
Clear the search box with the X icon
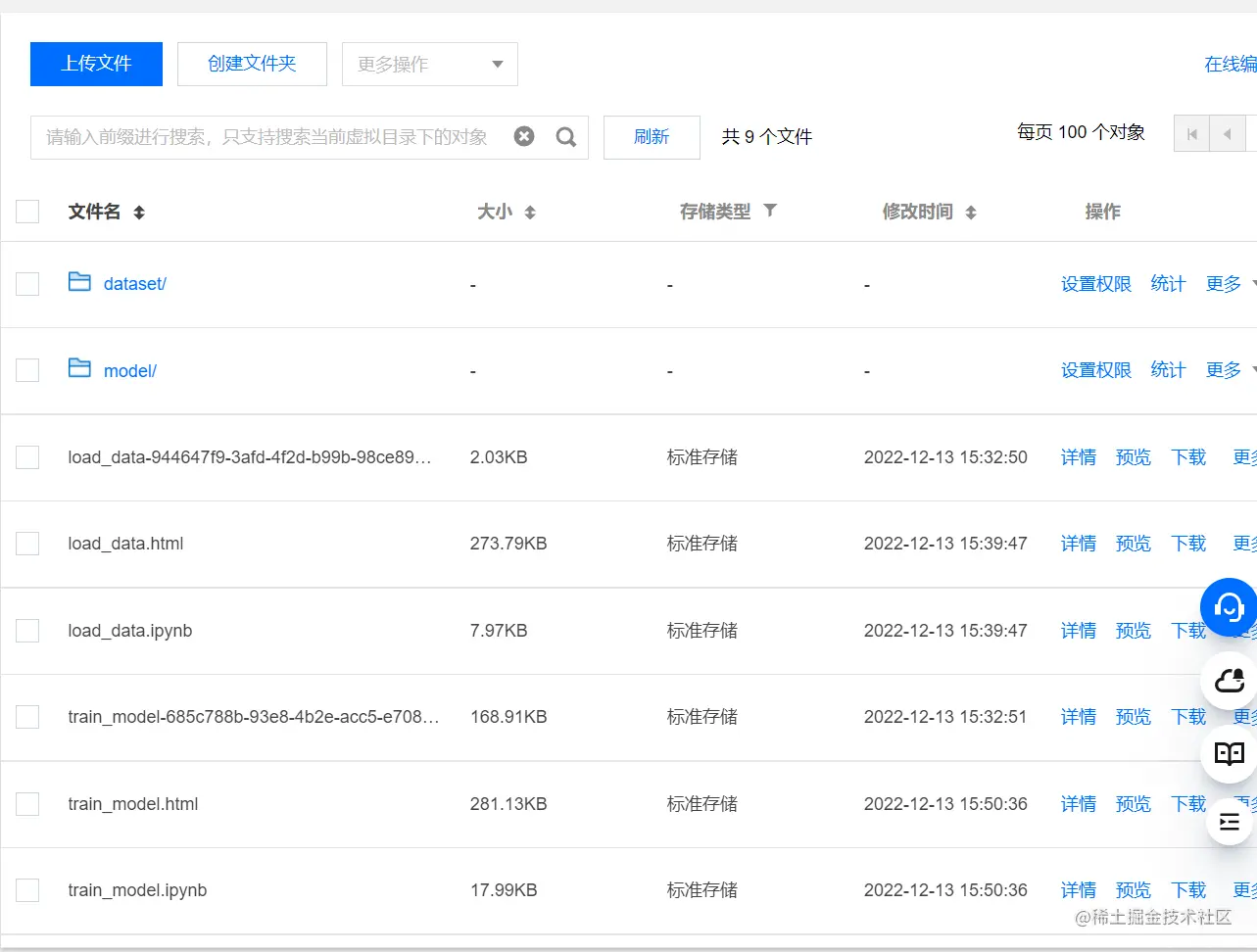click(524, 136)
